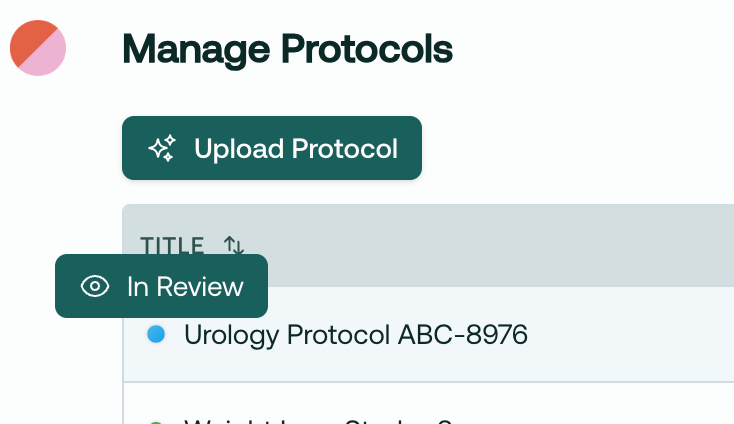Select the pink half of the avatar circle
Image resolution: width=734 pixels, height=424 pixels.
[x=47, y=57]
